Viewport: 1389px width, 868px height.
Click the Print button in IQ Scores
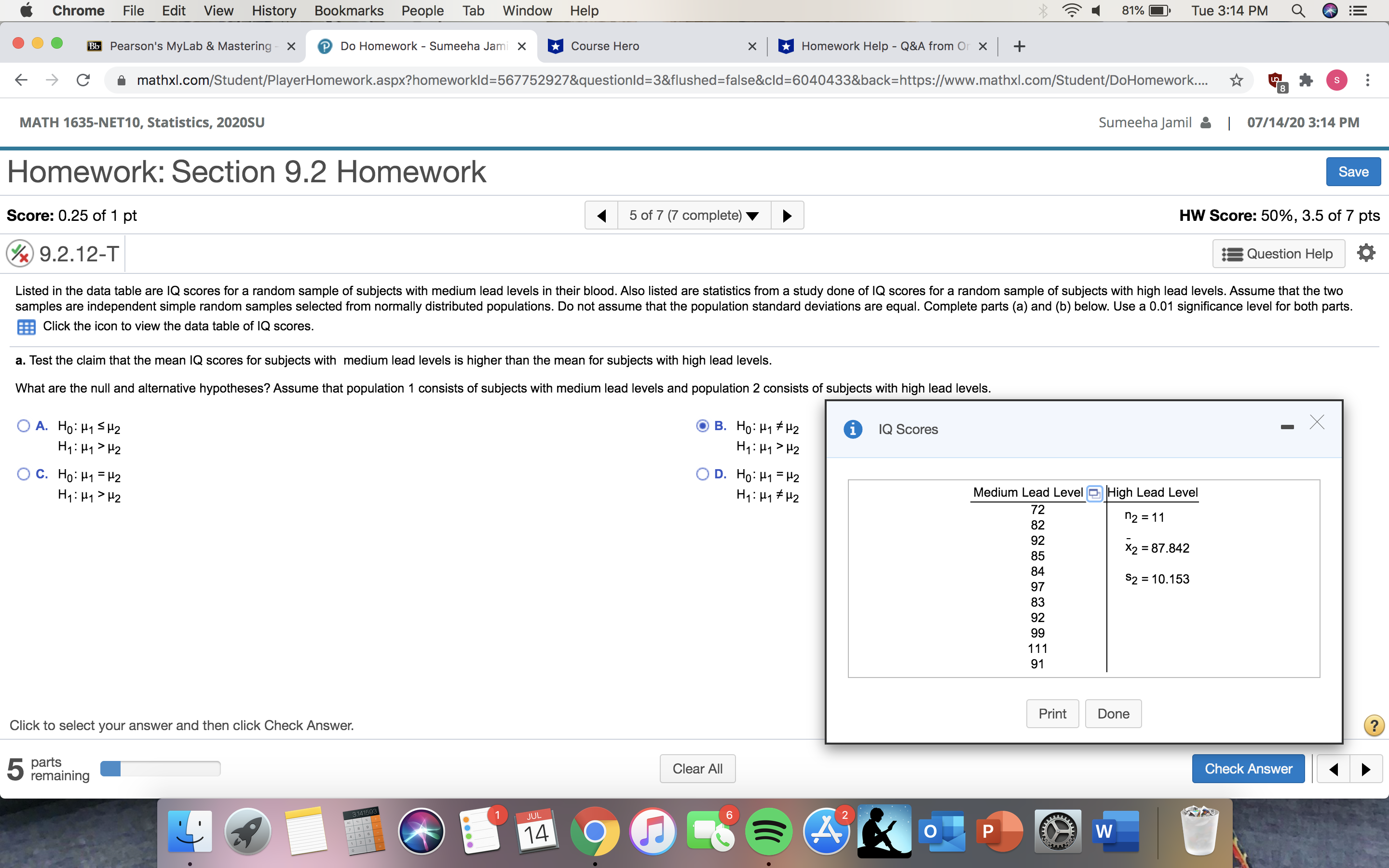pos(1053,713)
